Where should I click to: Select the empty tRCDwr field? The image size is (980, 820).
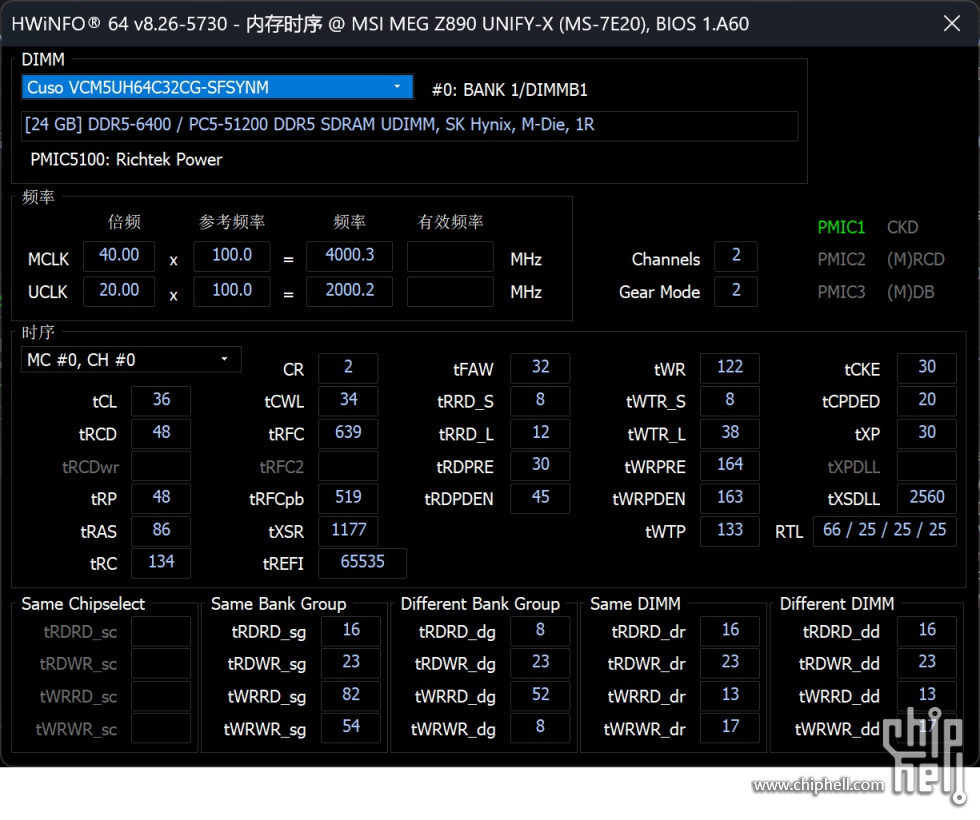click(161, 466)
